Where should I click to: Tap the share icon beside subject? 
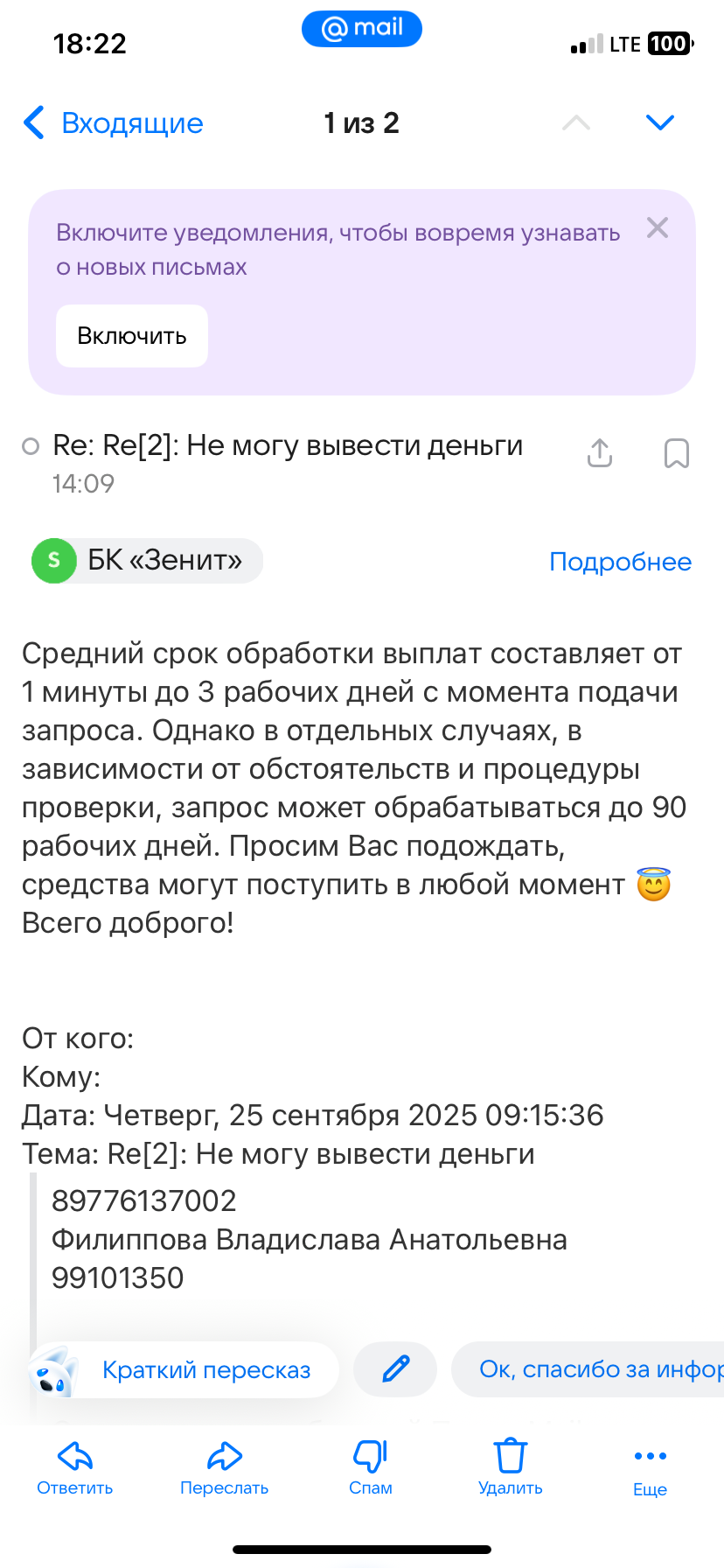(600, 453)
